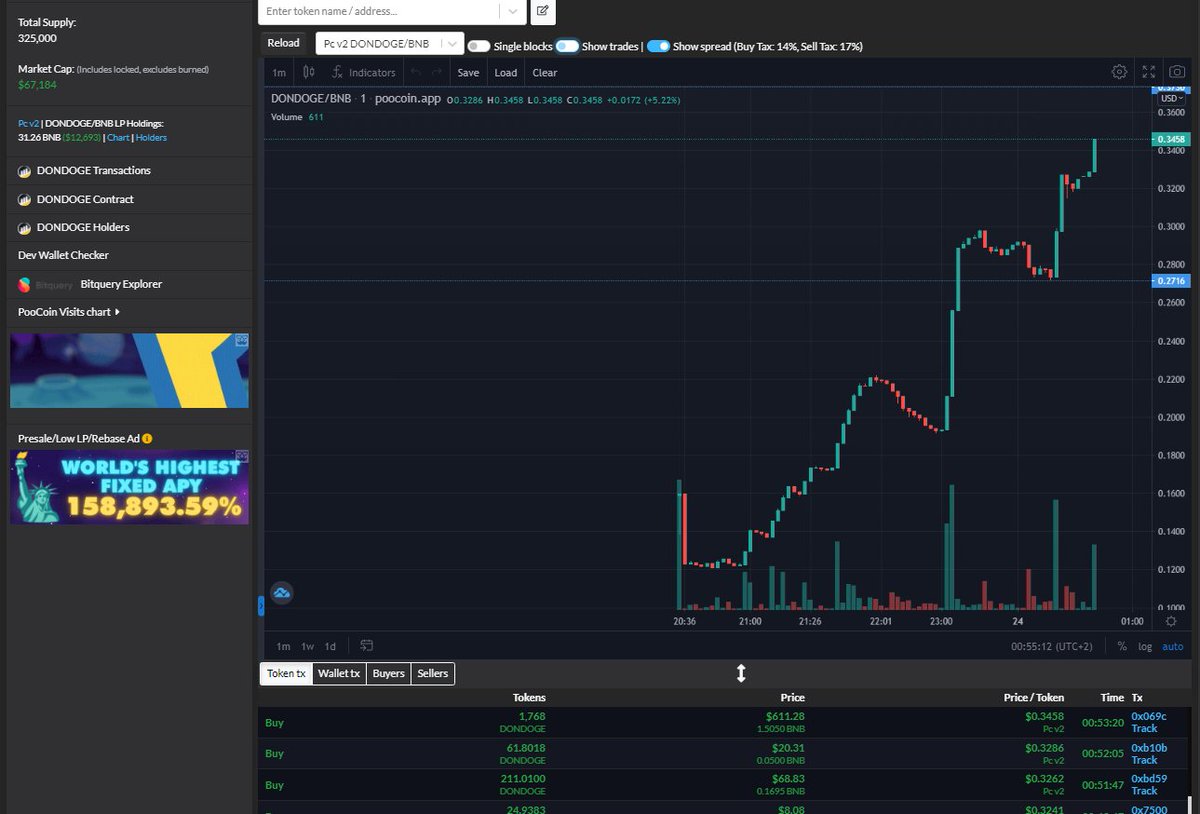Toggle percent scale mode
This screenshot has width=1200, height=814.
click(1122, 646)
